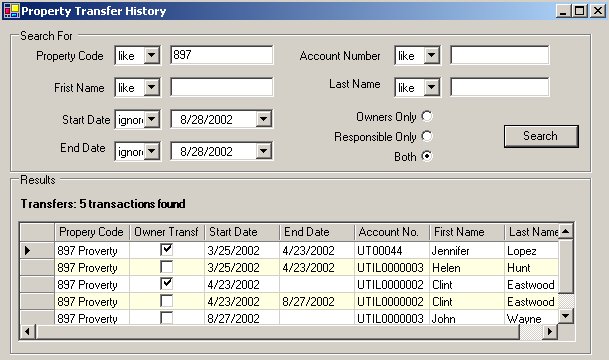The image size is (609, 360).
Task: Click the Account Number text field
Action: click(x=499, y=55)
